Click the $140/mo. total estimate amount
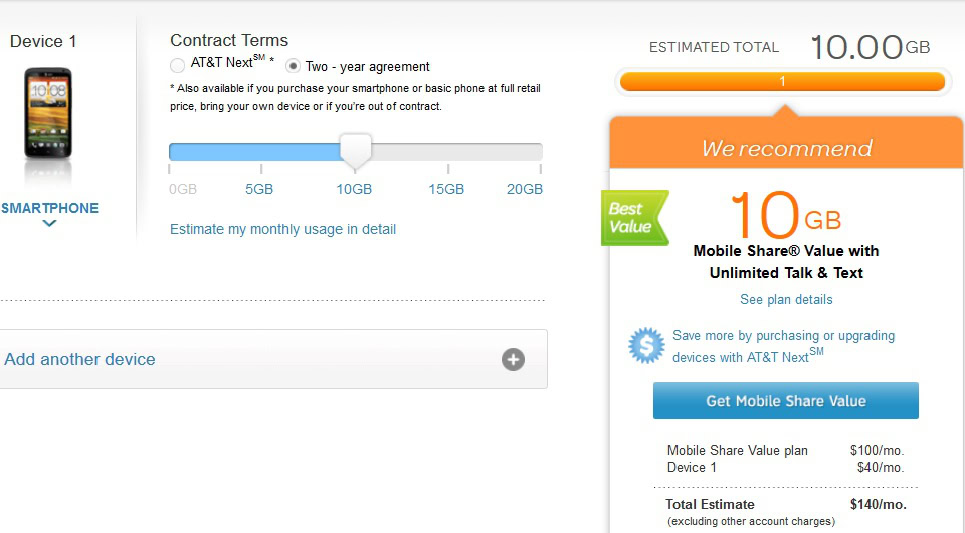The width and height of the screenshot is (965, 533). 878,505
